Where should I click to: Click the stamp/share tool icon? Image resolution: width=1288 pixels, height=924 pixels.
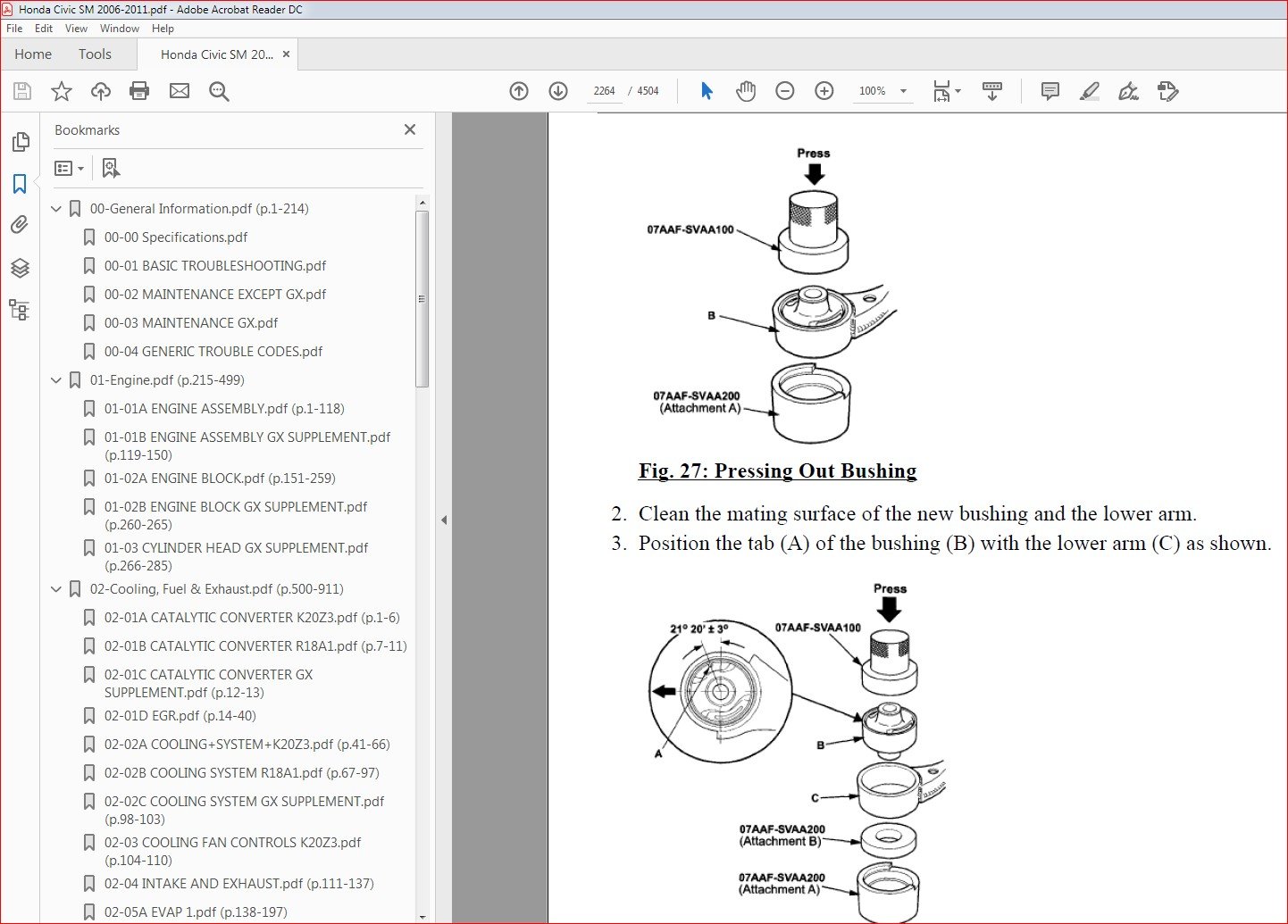[1168, 91]
